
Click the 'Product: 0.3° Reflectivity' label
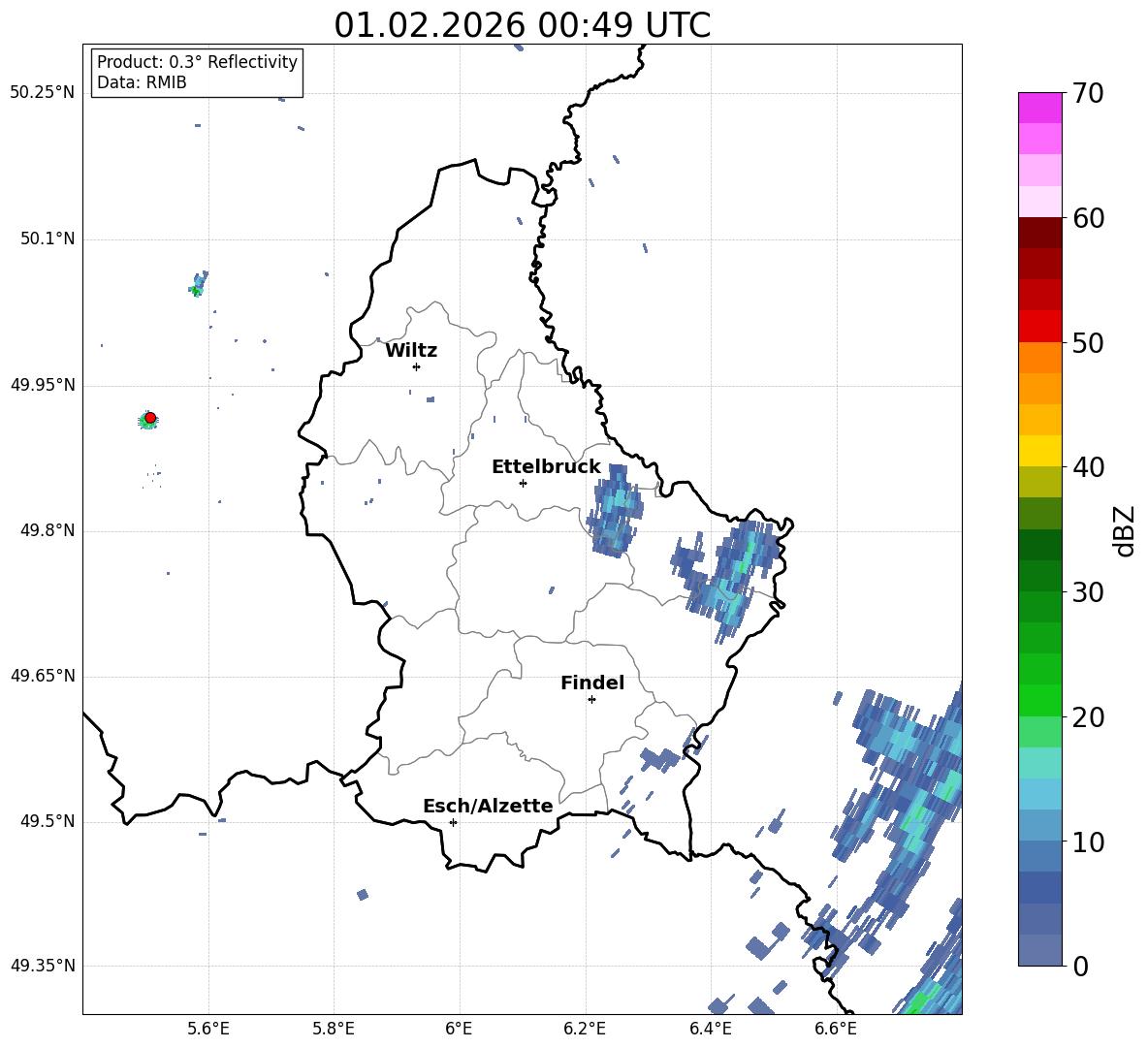pyautogui.click(x=197, y=62)
